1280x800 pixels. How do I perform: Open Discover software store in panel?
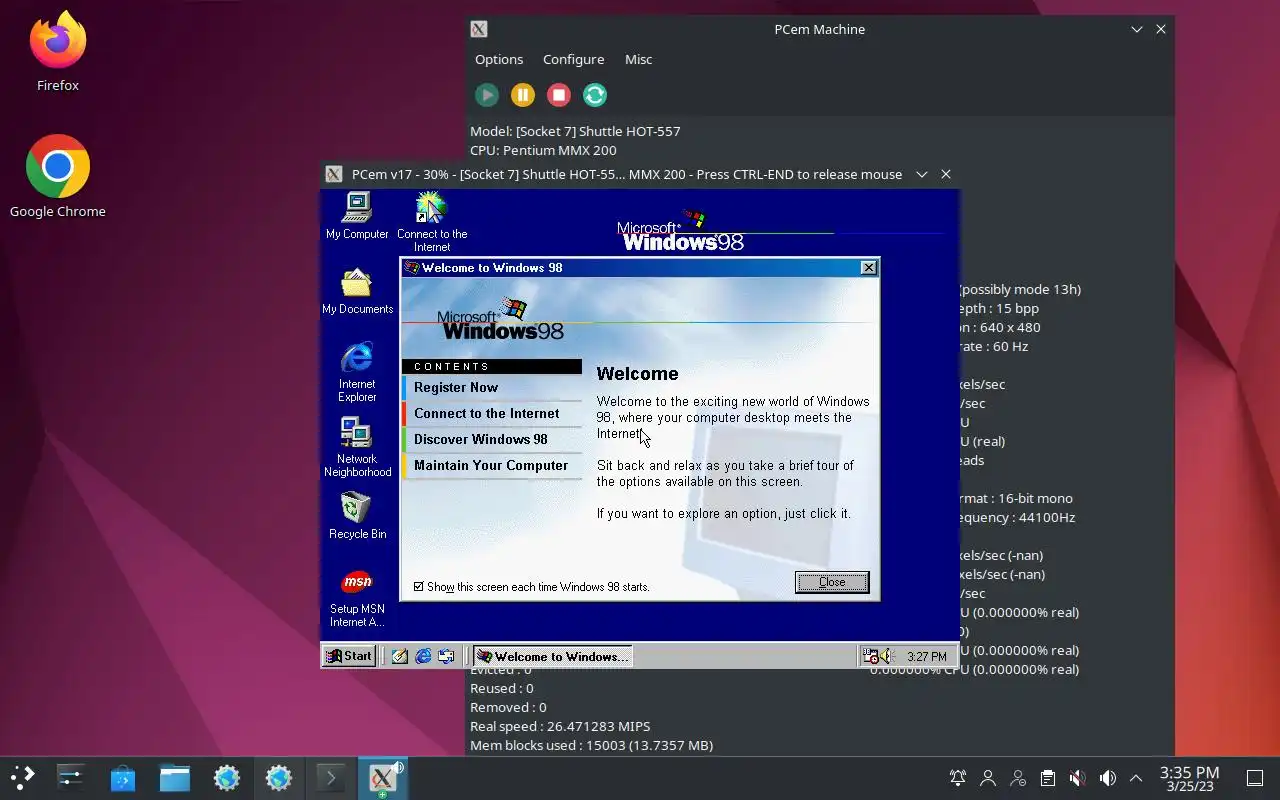(x=123, y=777)
